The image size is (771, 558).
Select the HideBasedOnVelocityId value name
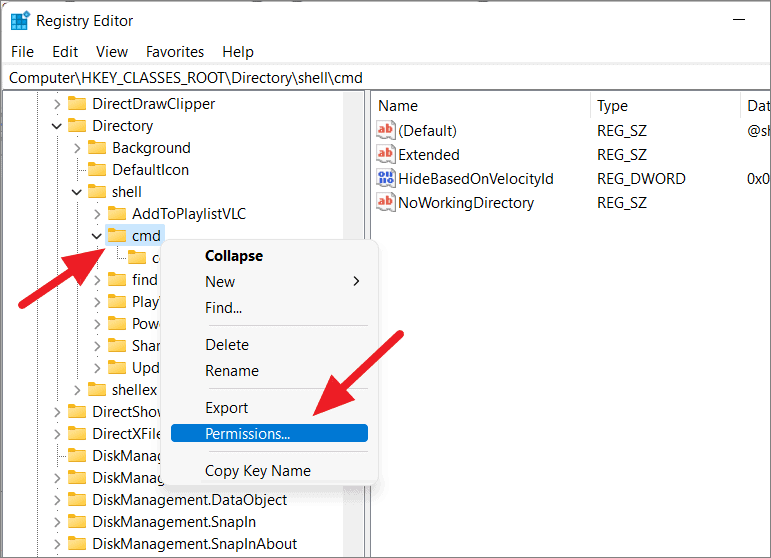coord(476,178)
